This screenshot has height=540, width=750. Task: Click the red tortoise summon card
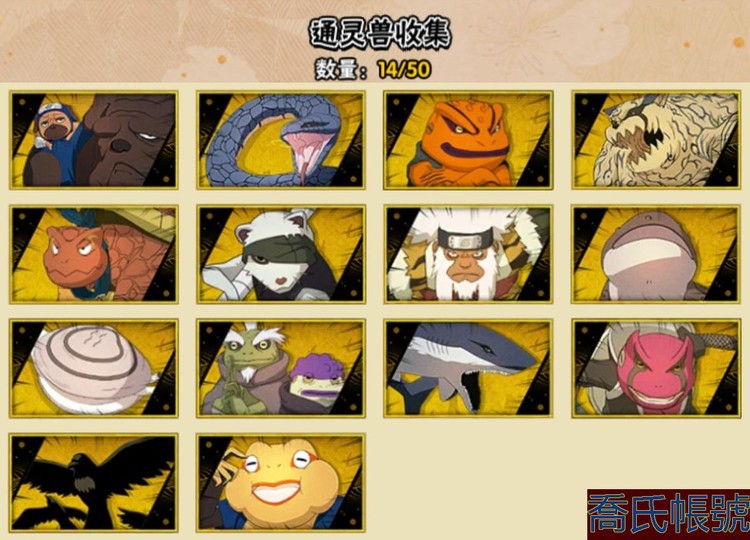click(94, 254)
